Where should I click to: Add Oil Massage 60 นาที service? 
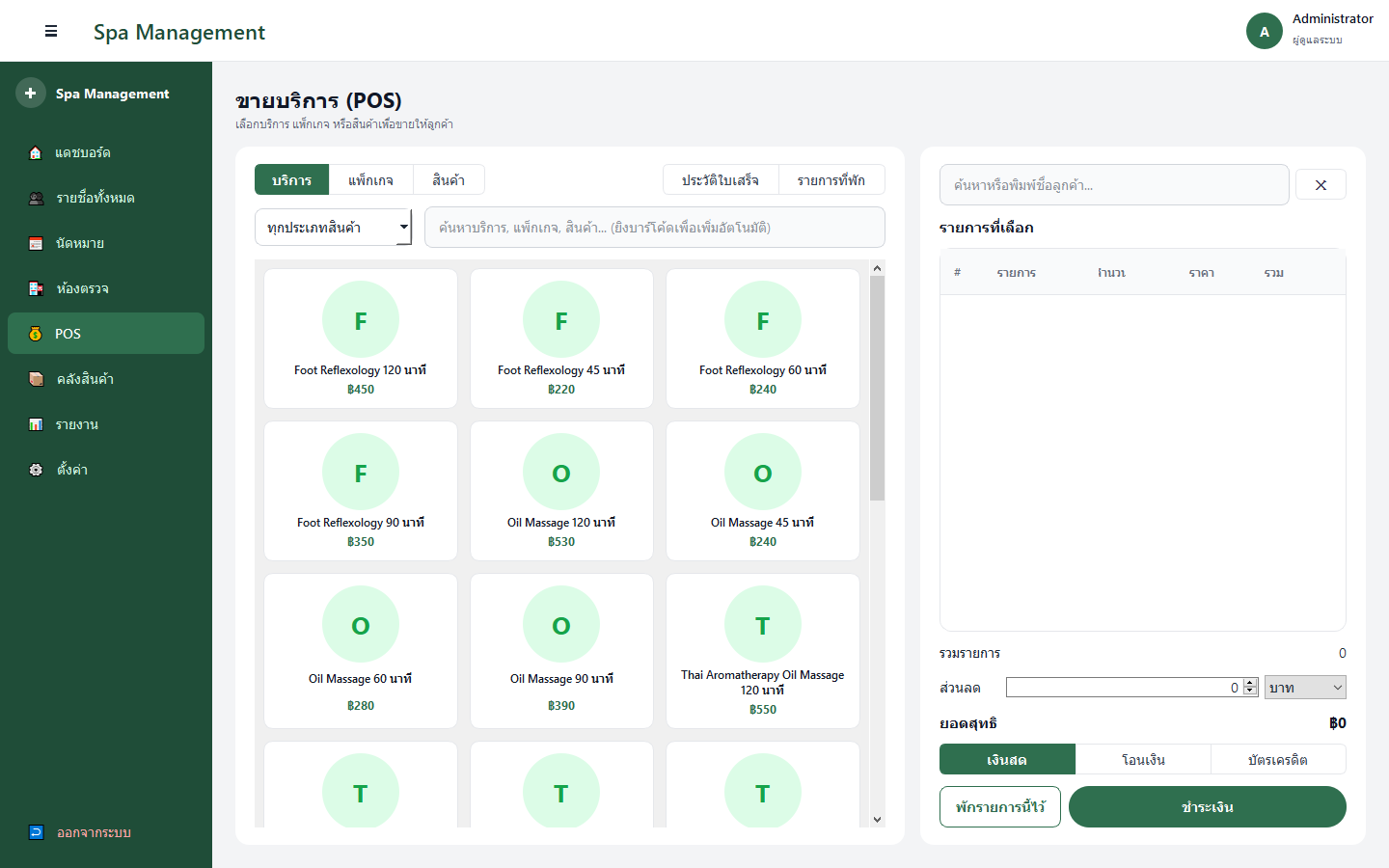coord(361,651)
